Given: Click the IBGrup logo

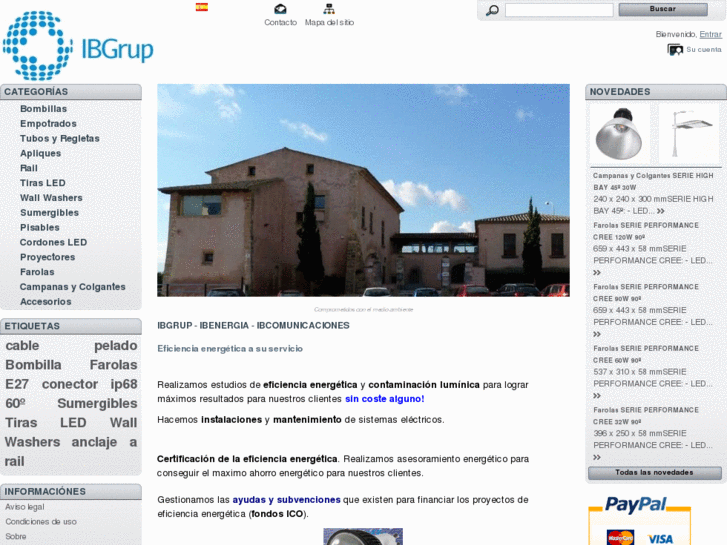Looking at the screenshot, I should [78, 45].
